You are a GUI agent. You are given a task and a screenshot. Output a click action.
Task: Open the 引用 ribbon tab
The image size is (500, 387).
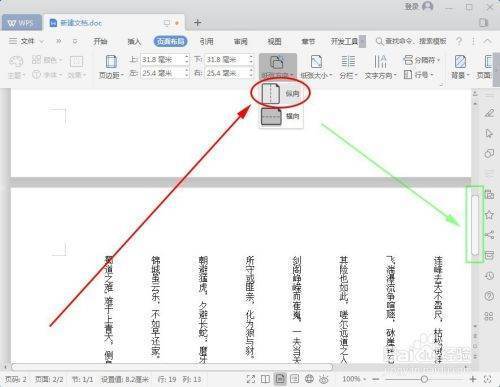[x=207, y=41]
